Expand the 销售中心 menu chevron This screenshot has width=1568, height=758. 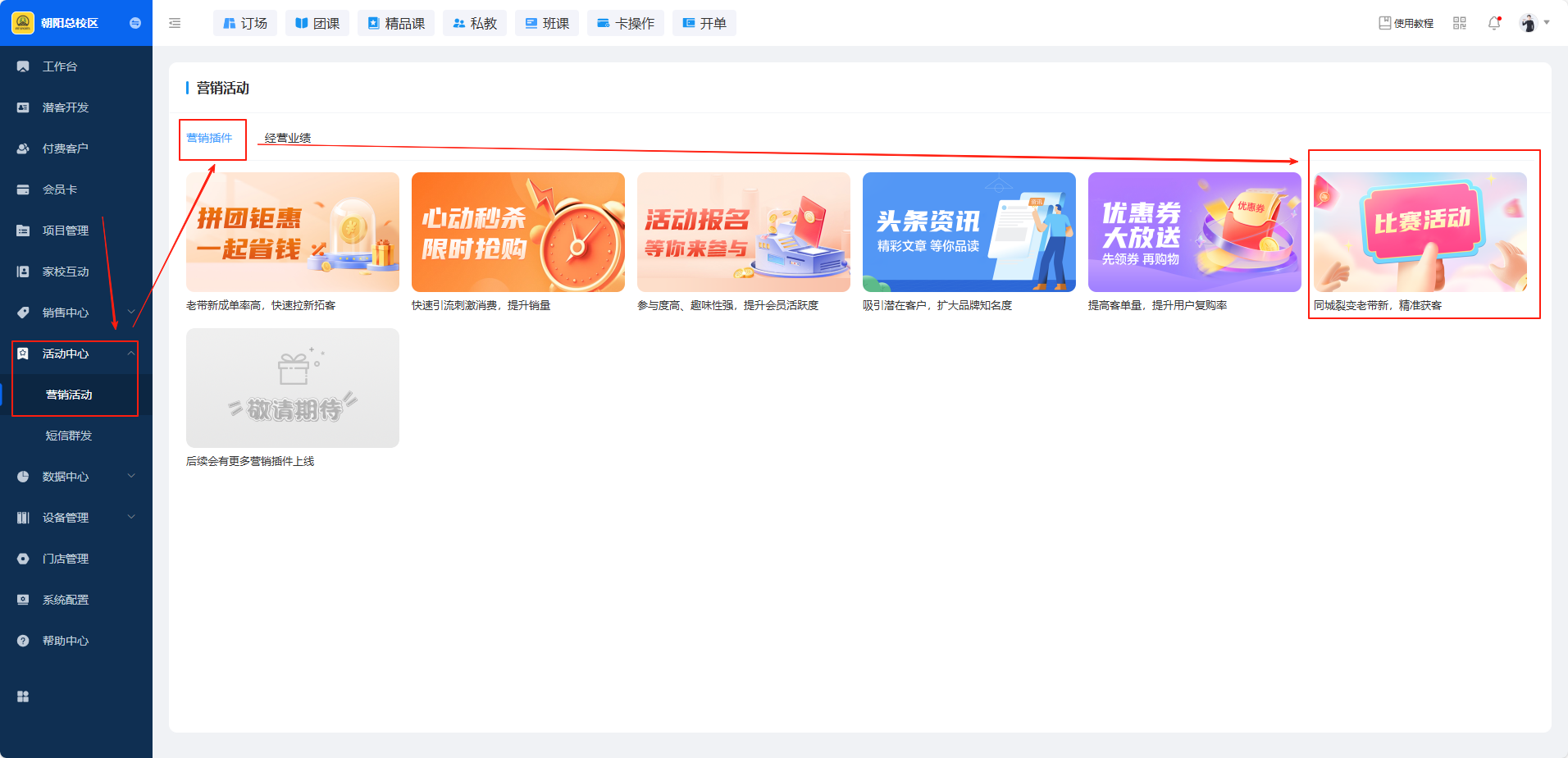tap(131, 312)
